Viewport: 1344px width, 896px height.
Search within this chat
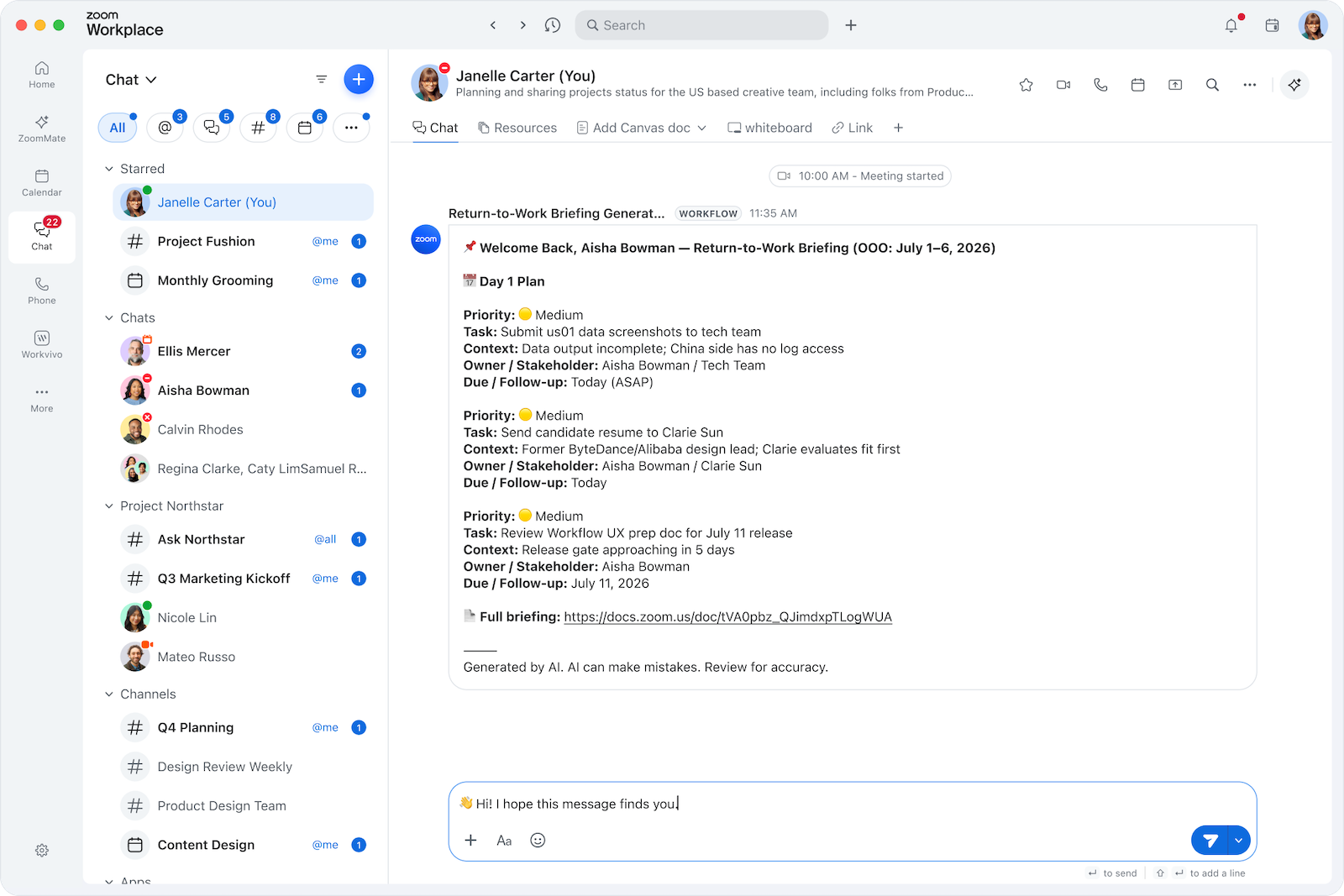pyautogui.click(x=1213, y=85)
